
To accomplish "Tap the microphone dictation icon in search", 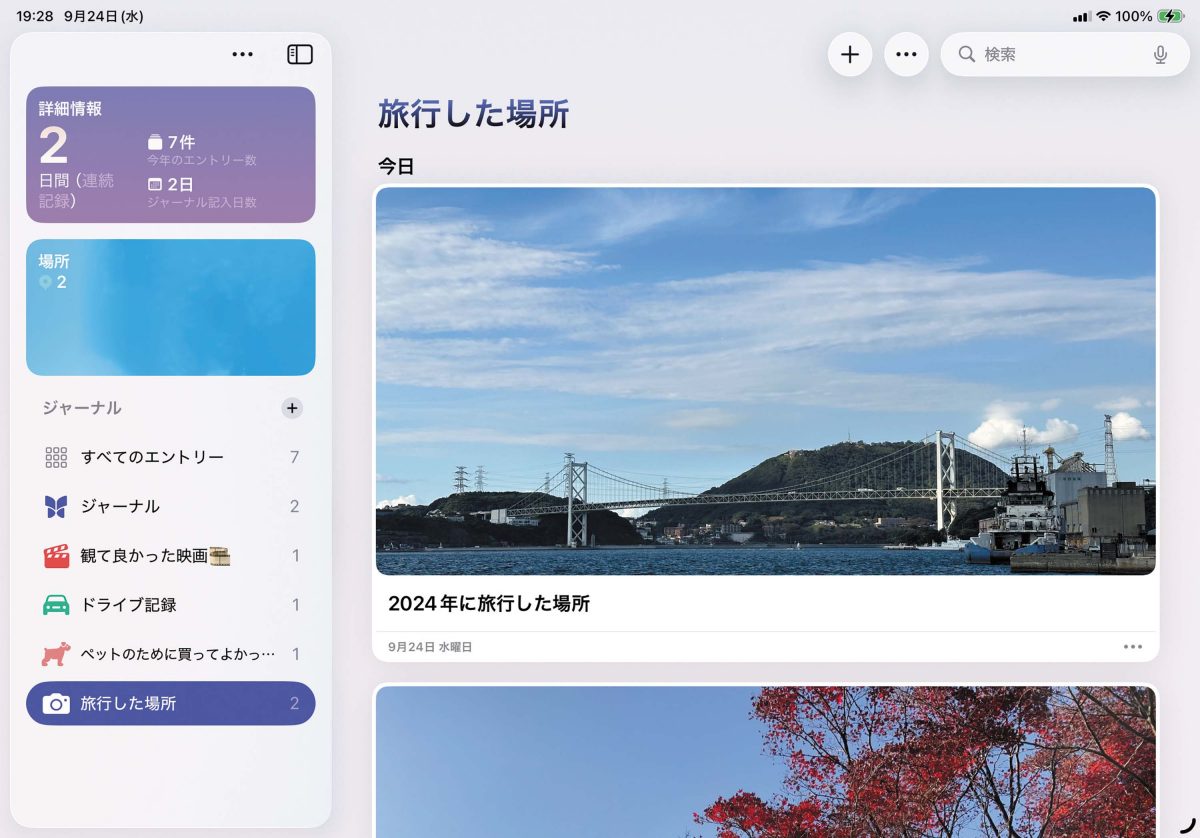I will pyautogui.click(x=1160, y=55).
